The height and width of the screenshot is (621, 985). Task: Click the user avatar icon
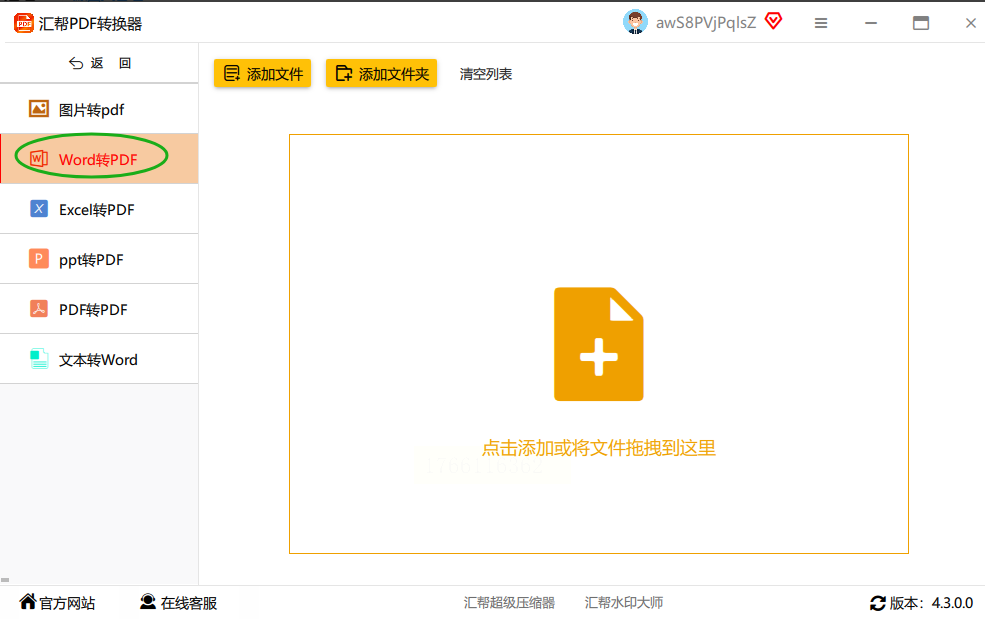click(635, 23)
